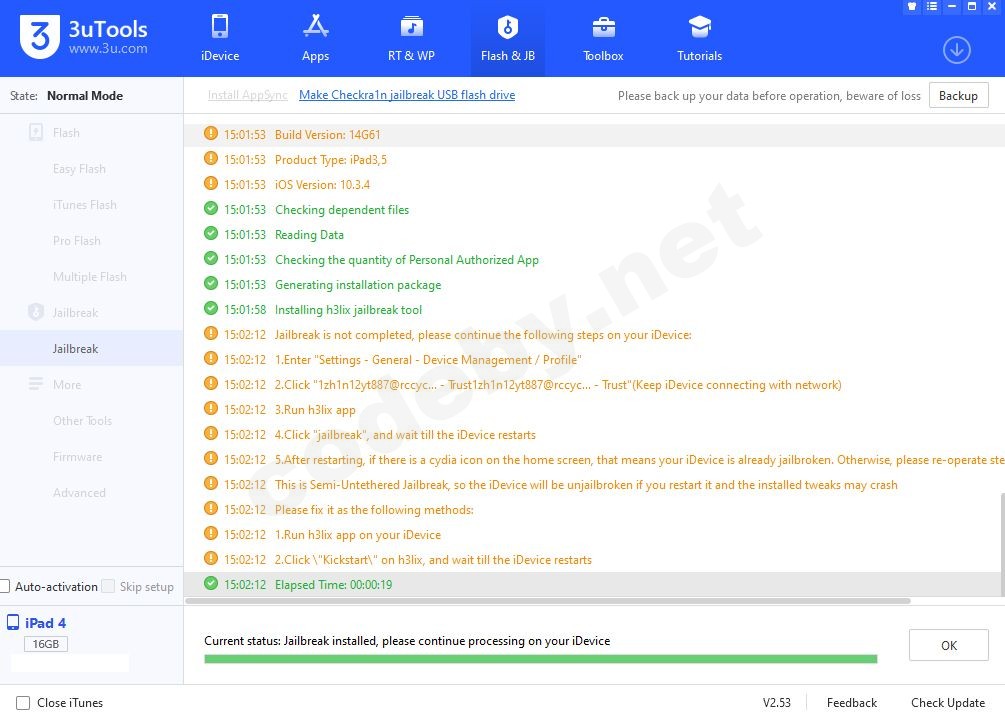1005x718 pixels.
Task: Click the green jailbreak progress bar
Action: [x=540, y=659]
